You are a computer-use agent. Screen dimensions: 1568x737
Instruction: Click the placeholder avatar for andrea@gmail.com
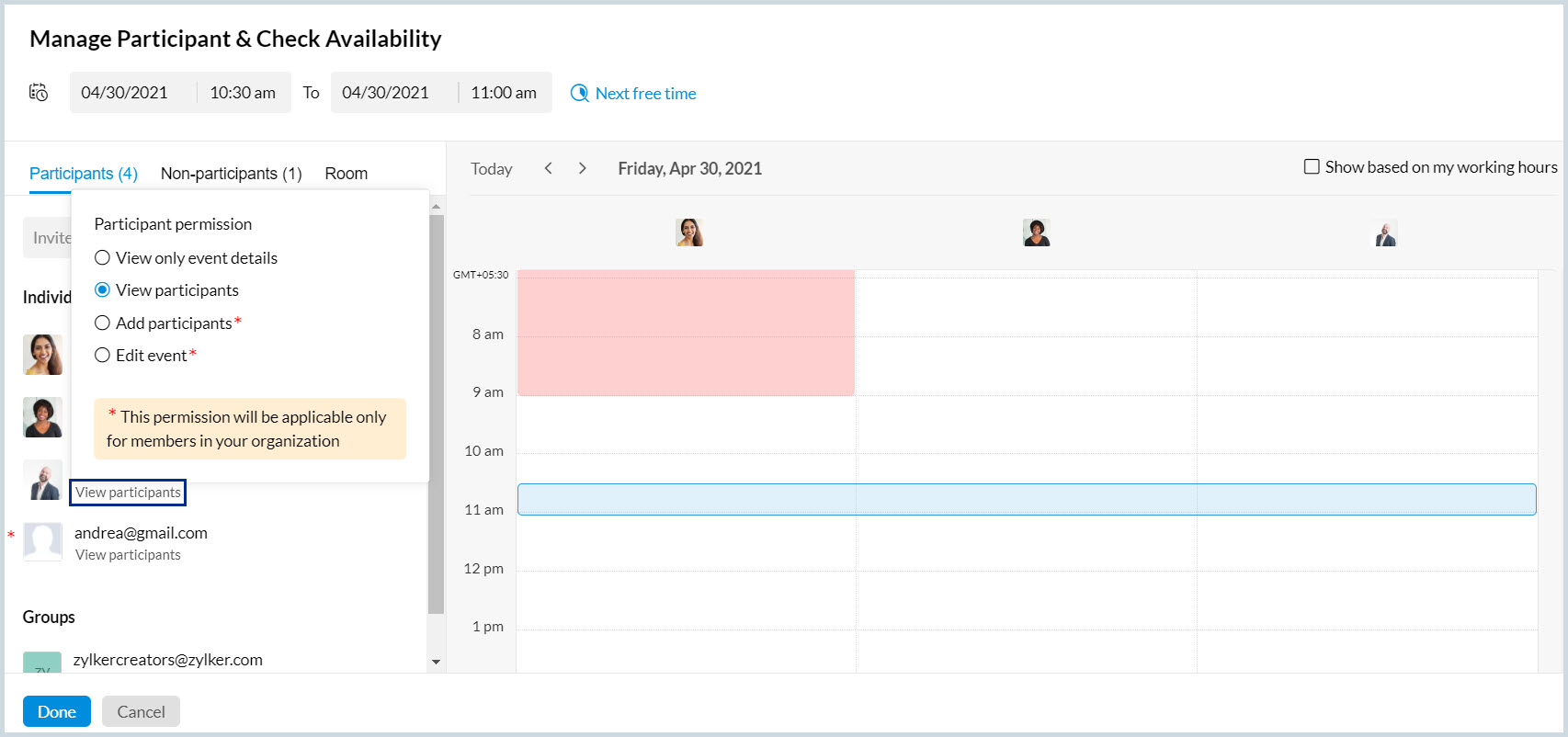click(42, 542)
